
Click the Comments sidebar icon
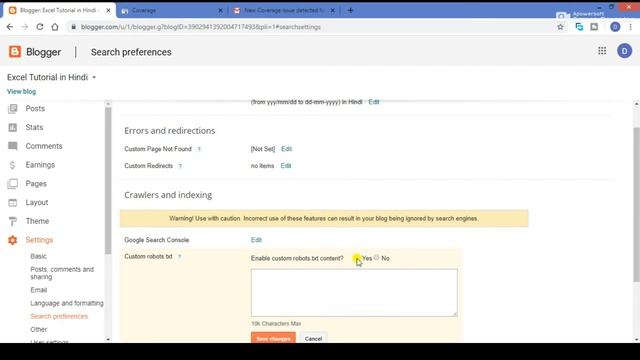[x=13, y=146]
